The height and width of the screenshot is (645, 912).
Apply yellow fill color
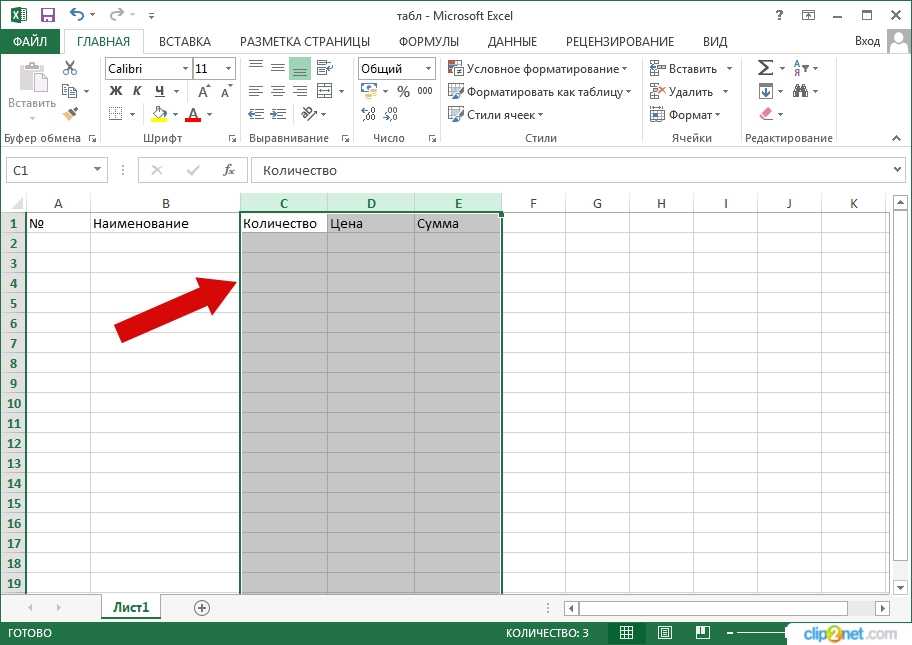pos(159,114)
